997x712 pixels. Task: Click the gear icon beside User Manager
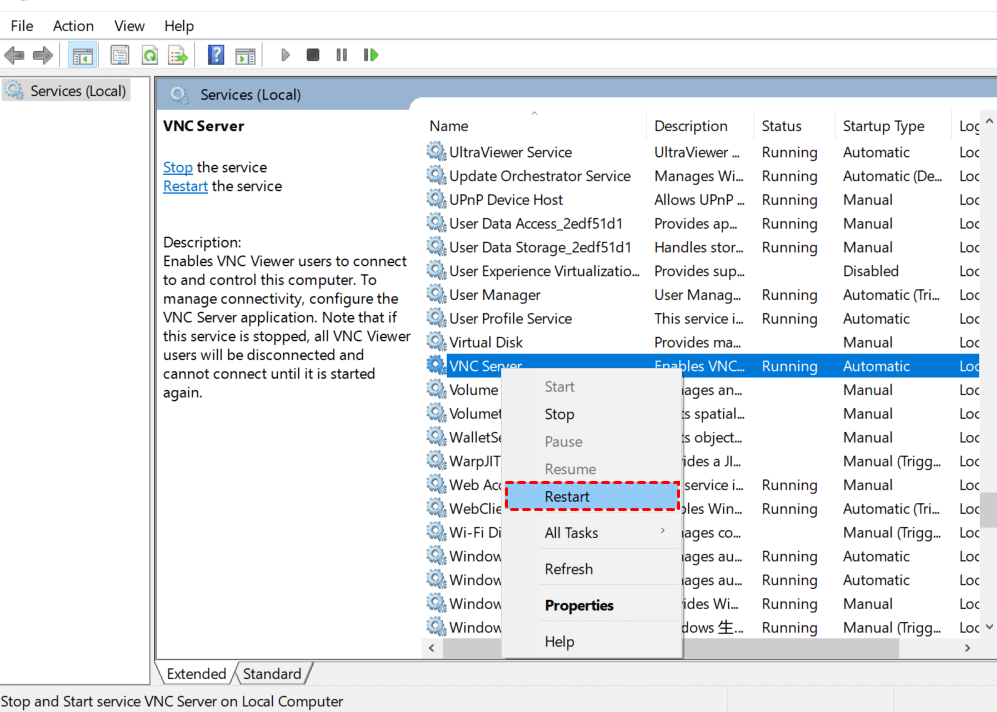(x=436, y=294)
